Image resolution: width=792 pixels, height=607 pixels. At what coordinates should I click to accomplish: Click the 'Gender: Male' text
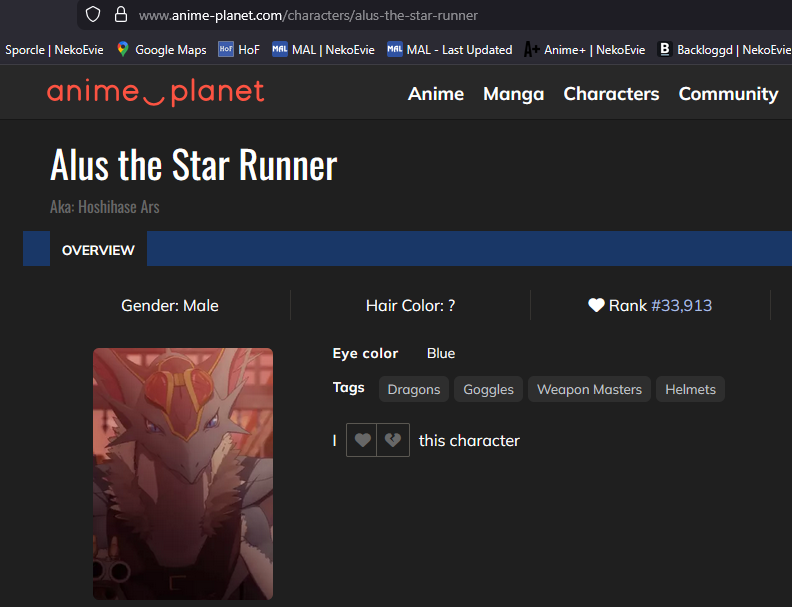[170, 306]
